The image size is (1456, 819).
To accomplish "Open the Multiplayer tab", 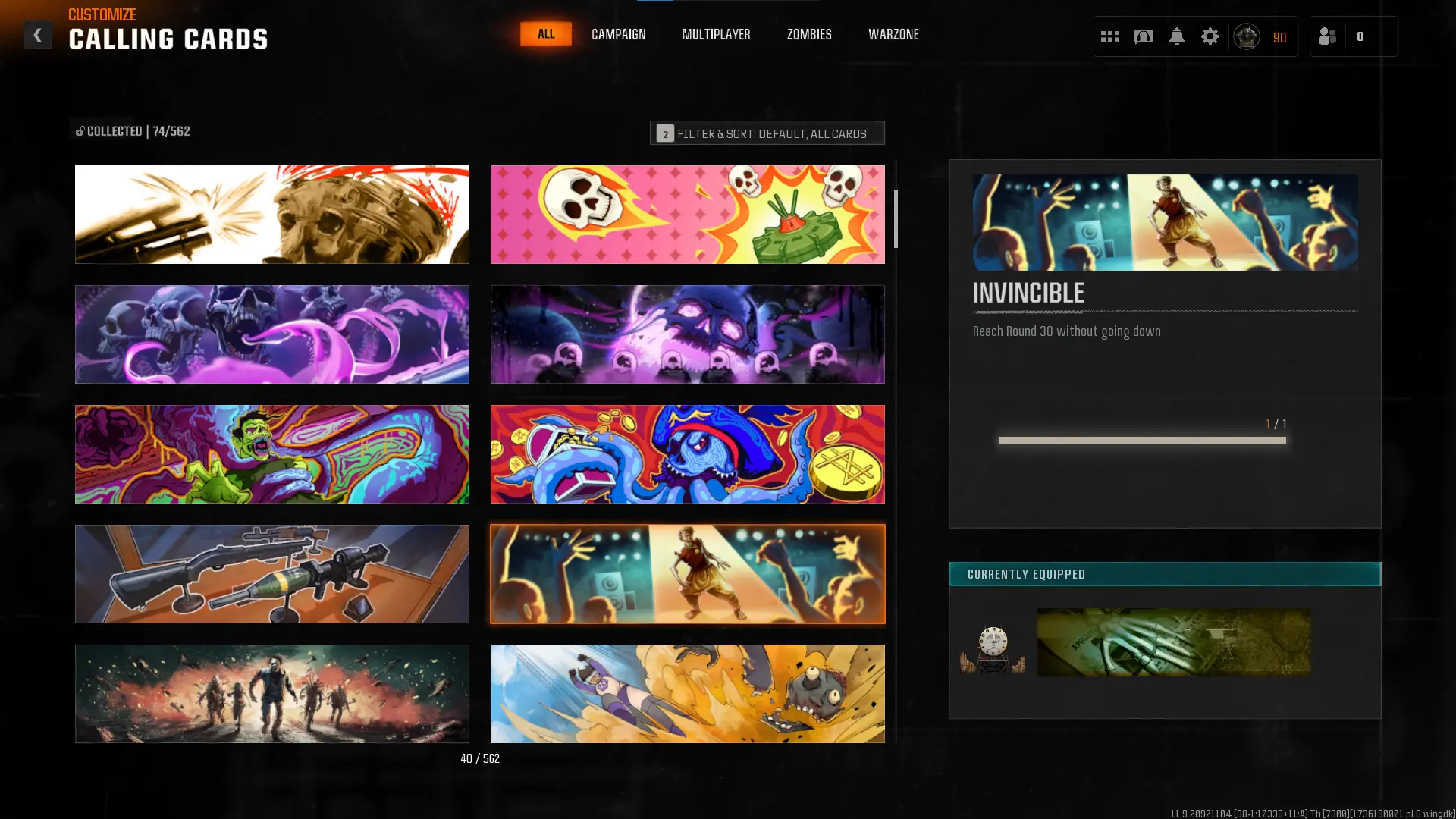I will pos(716,34).
